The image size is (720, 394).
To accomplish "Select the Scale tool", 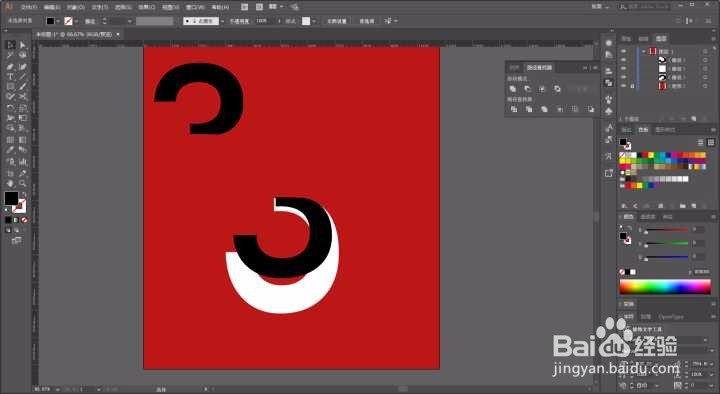I will [22, 108].
